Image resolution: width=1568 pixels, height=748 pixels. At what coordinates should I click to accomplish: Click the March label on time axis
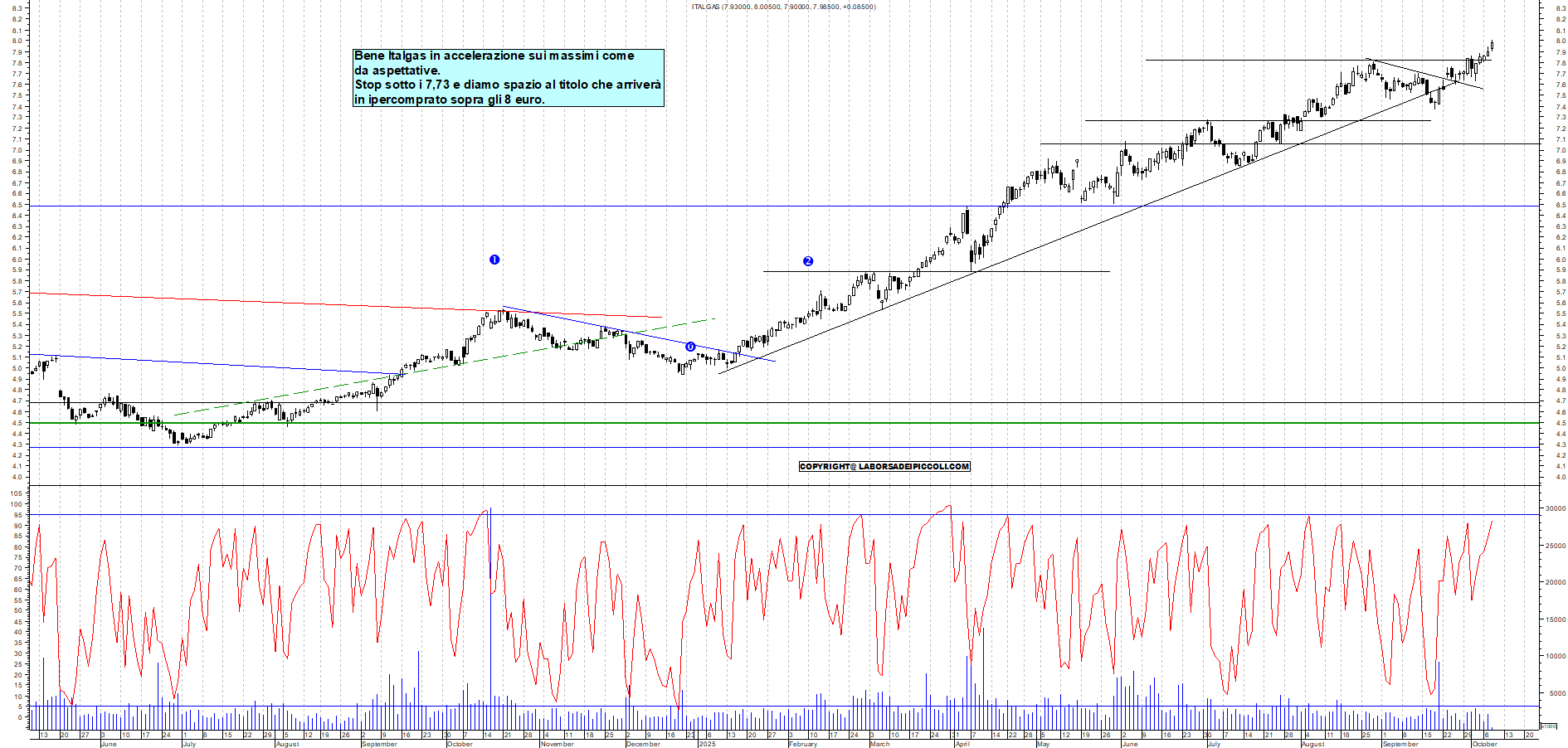click(x=879, y=744)
